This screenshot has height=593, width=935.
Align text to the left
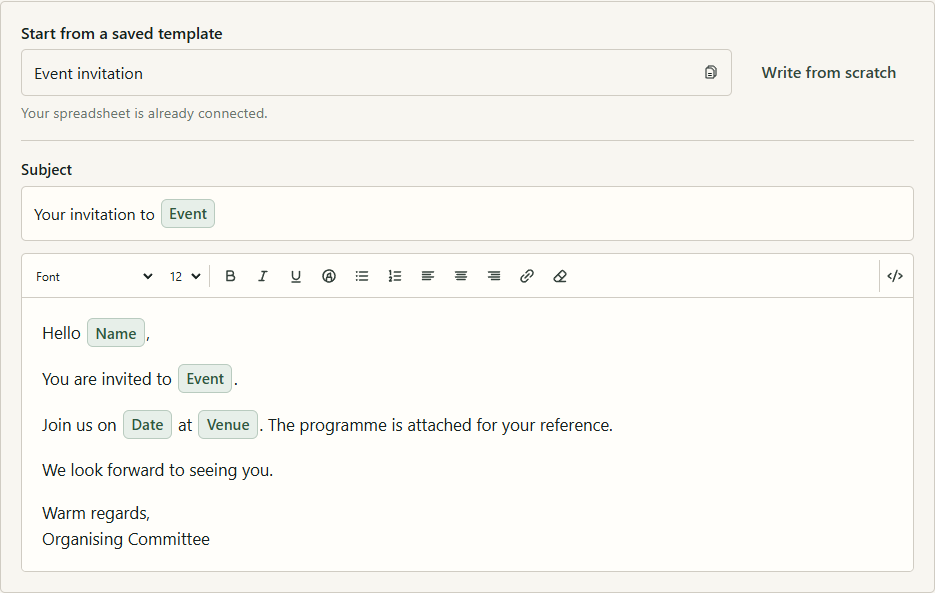(428, 276)
